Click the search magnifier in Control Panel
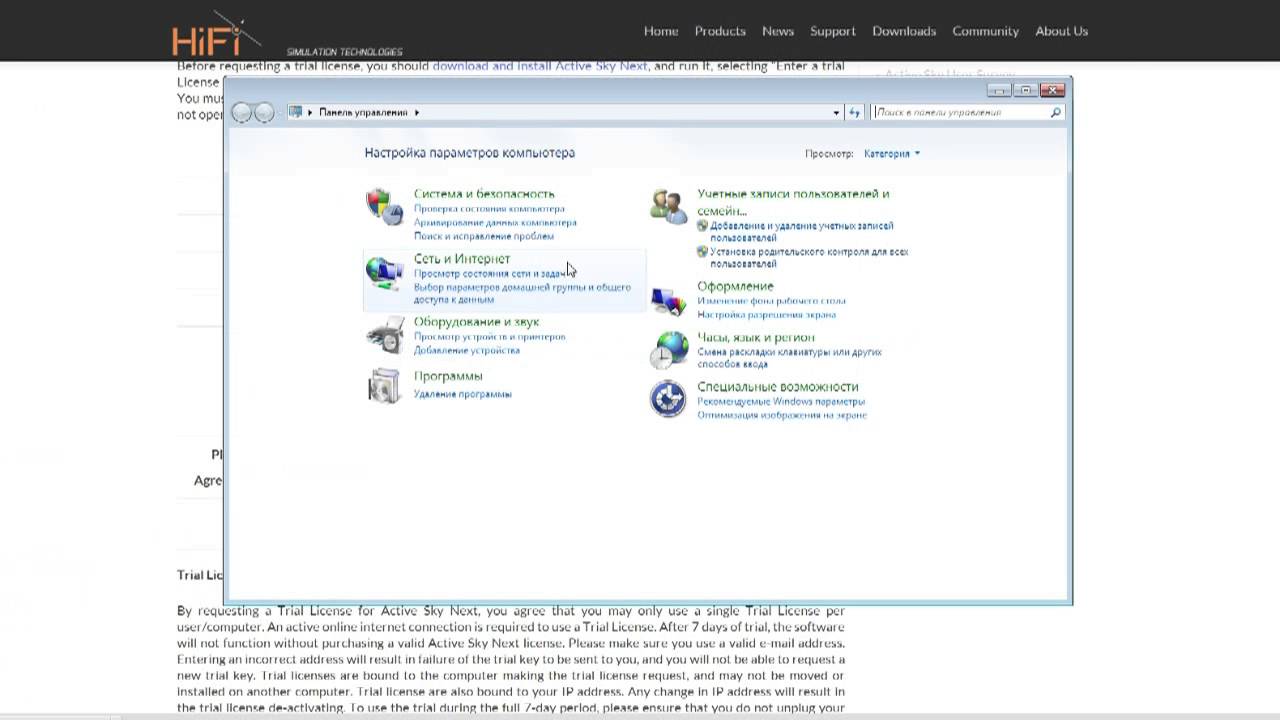This screenshot has height=720, width=1280. 1055,113
